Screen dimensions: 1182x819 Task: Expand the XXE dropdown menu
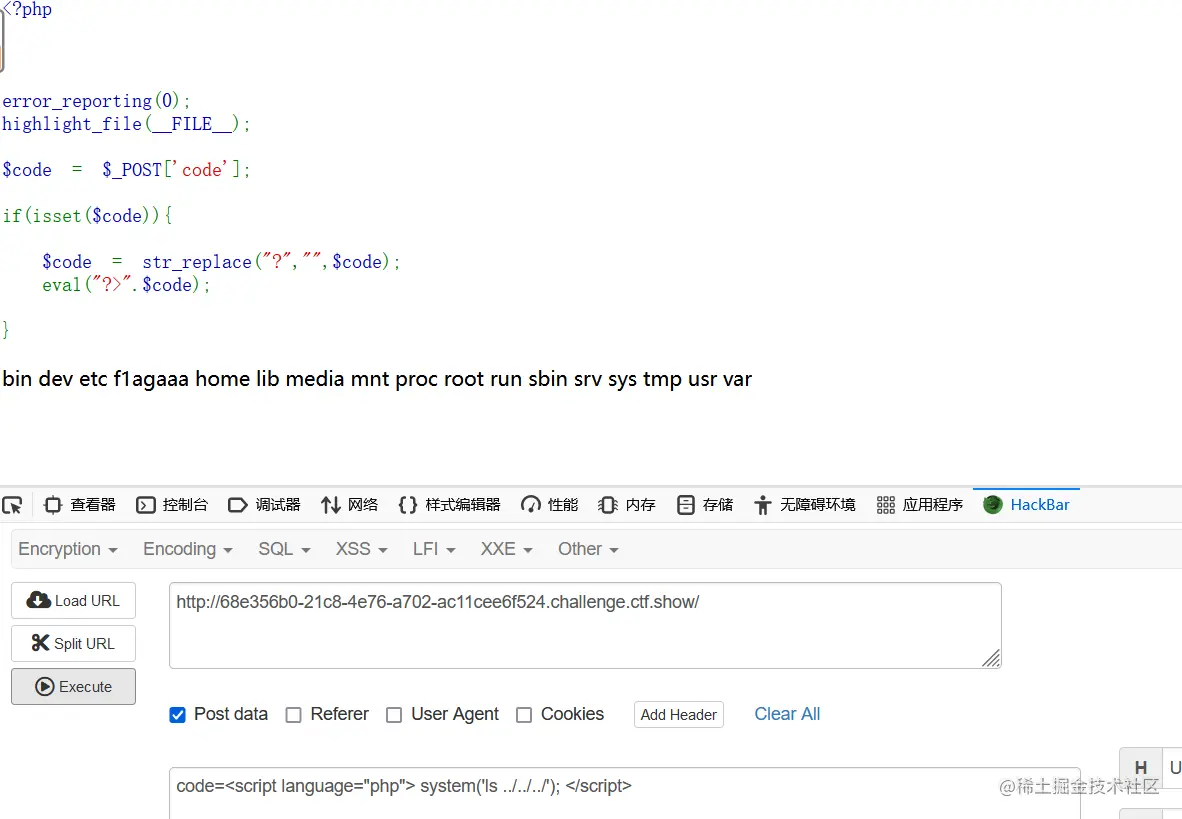click(x=507, y=549)
